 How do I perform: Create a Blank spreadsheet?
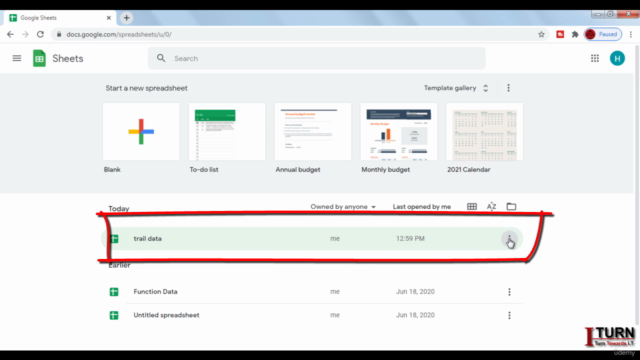click(141, 131)
